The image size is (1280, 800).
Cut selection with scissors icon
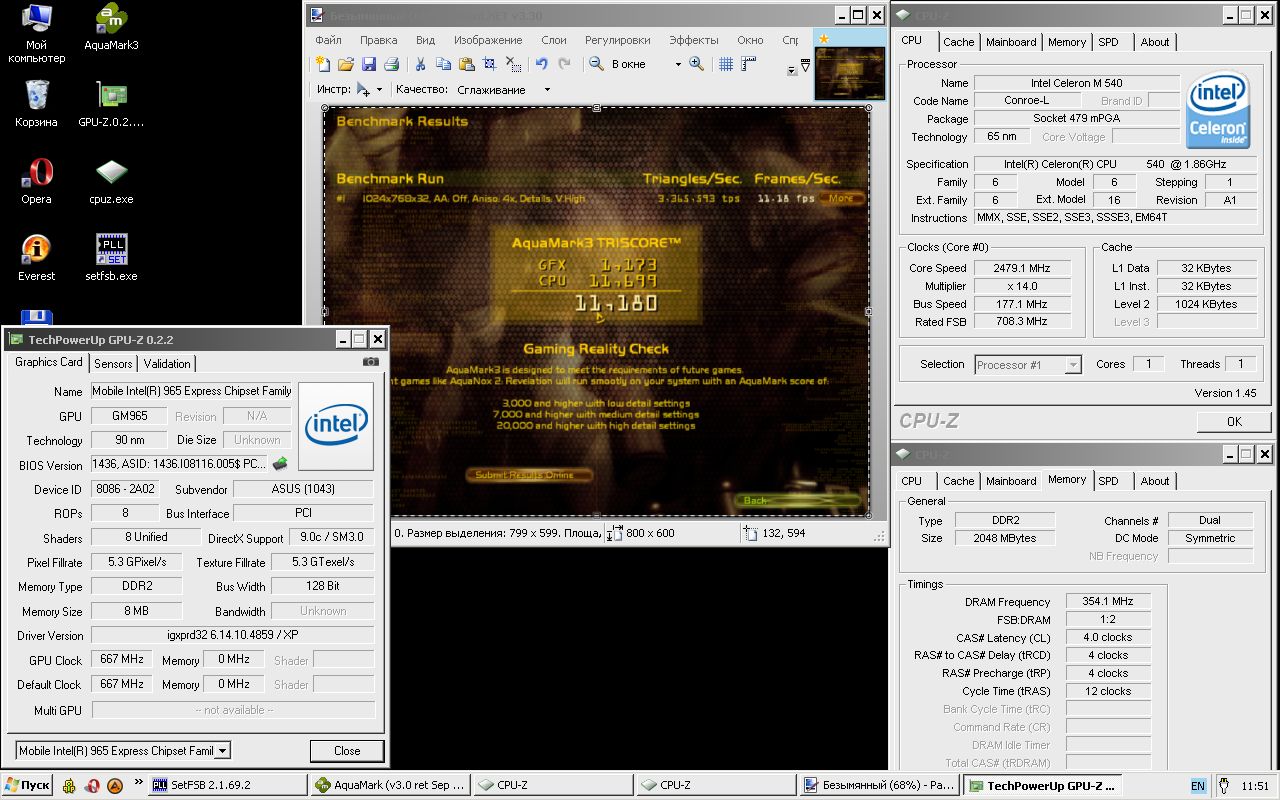[x=421, y=64]
